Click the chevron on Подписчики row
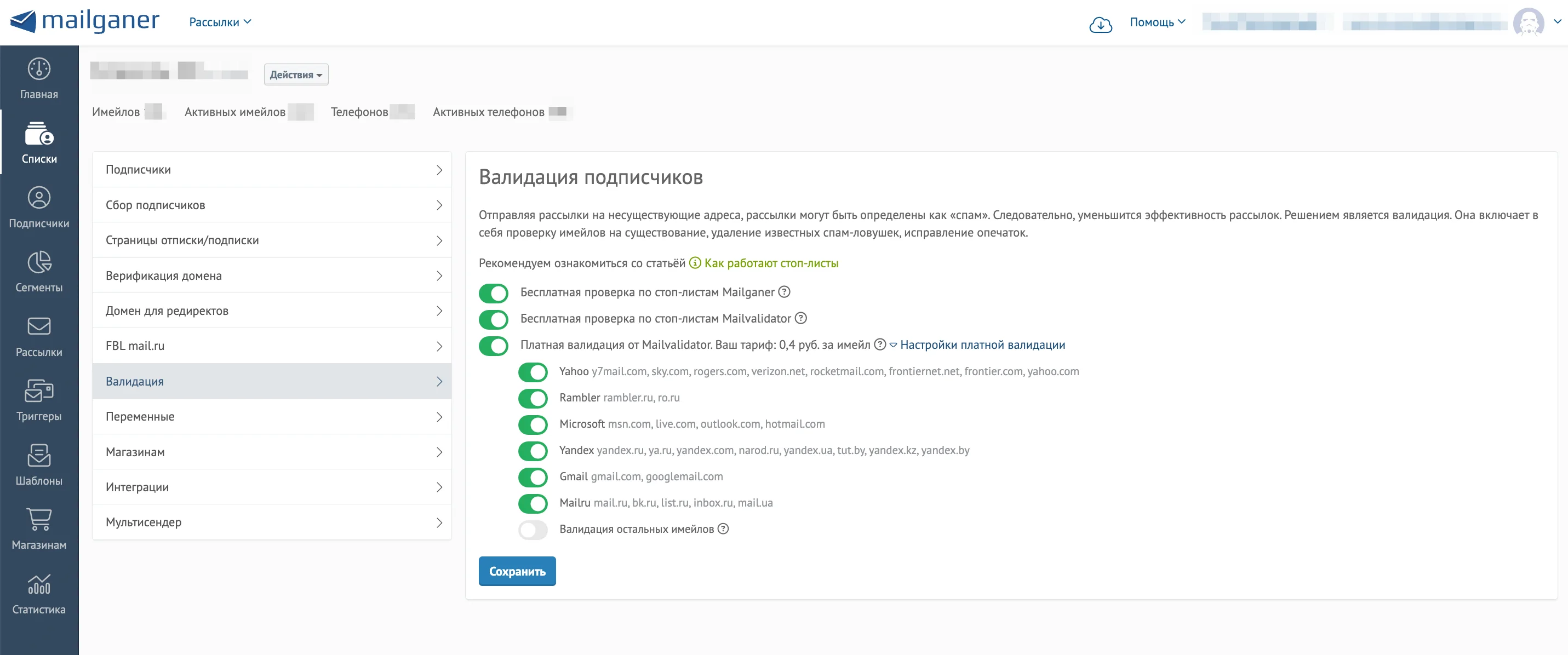The image size is (1568, 655). click(439, 170)
